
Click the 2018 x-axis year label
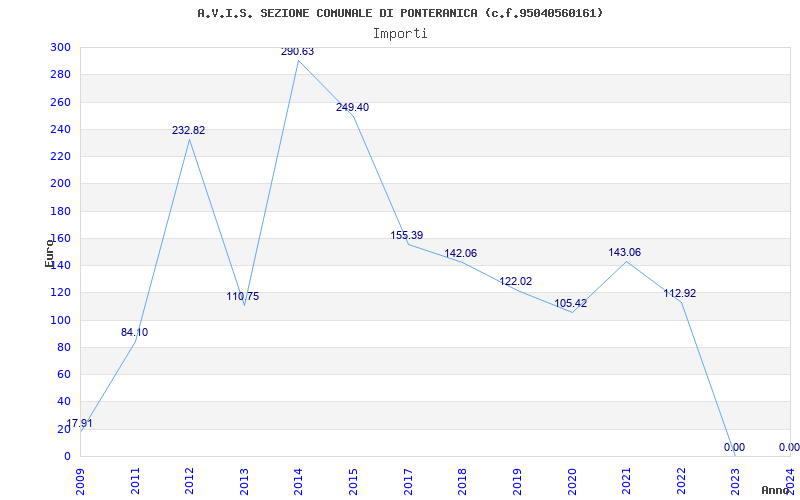(x=462, y=482)
